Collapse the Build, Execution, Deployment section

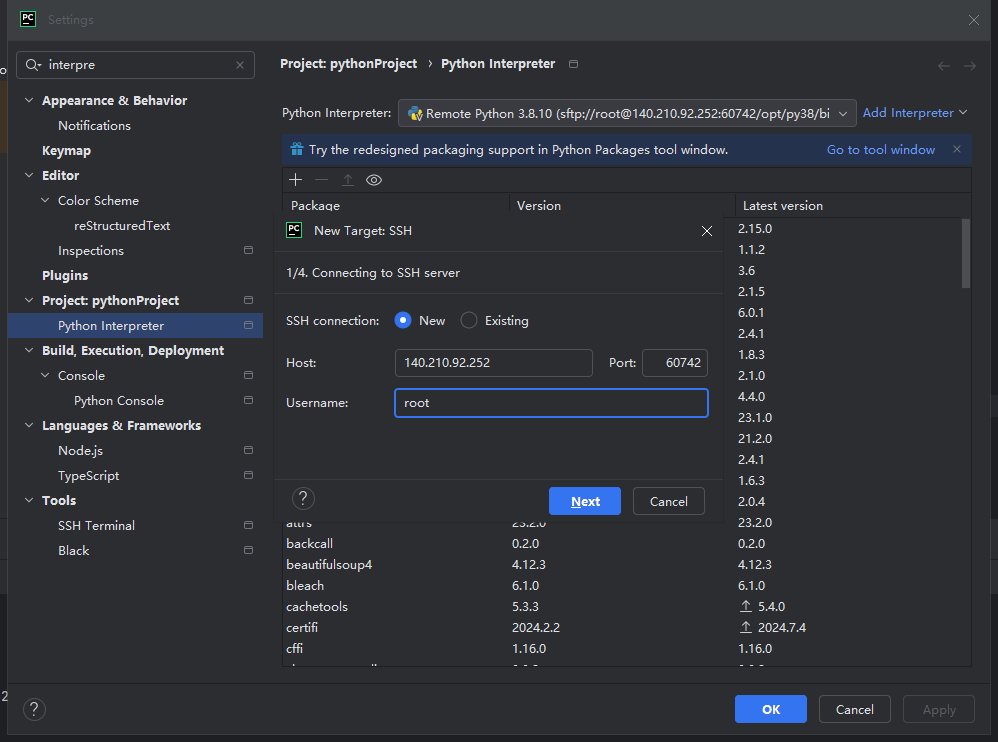(29, 350)
